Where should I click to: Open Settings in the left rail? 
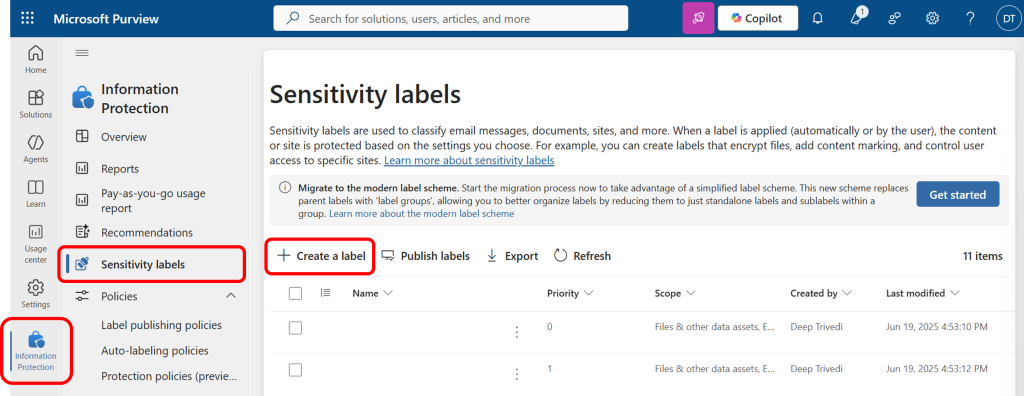pos(36,293)
